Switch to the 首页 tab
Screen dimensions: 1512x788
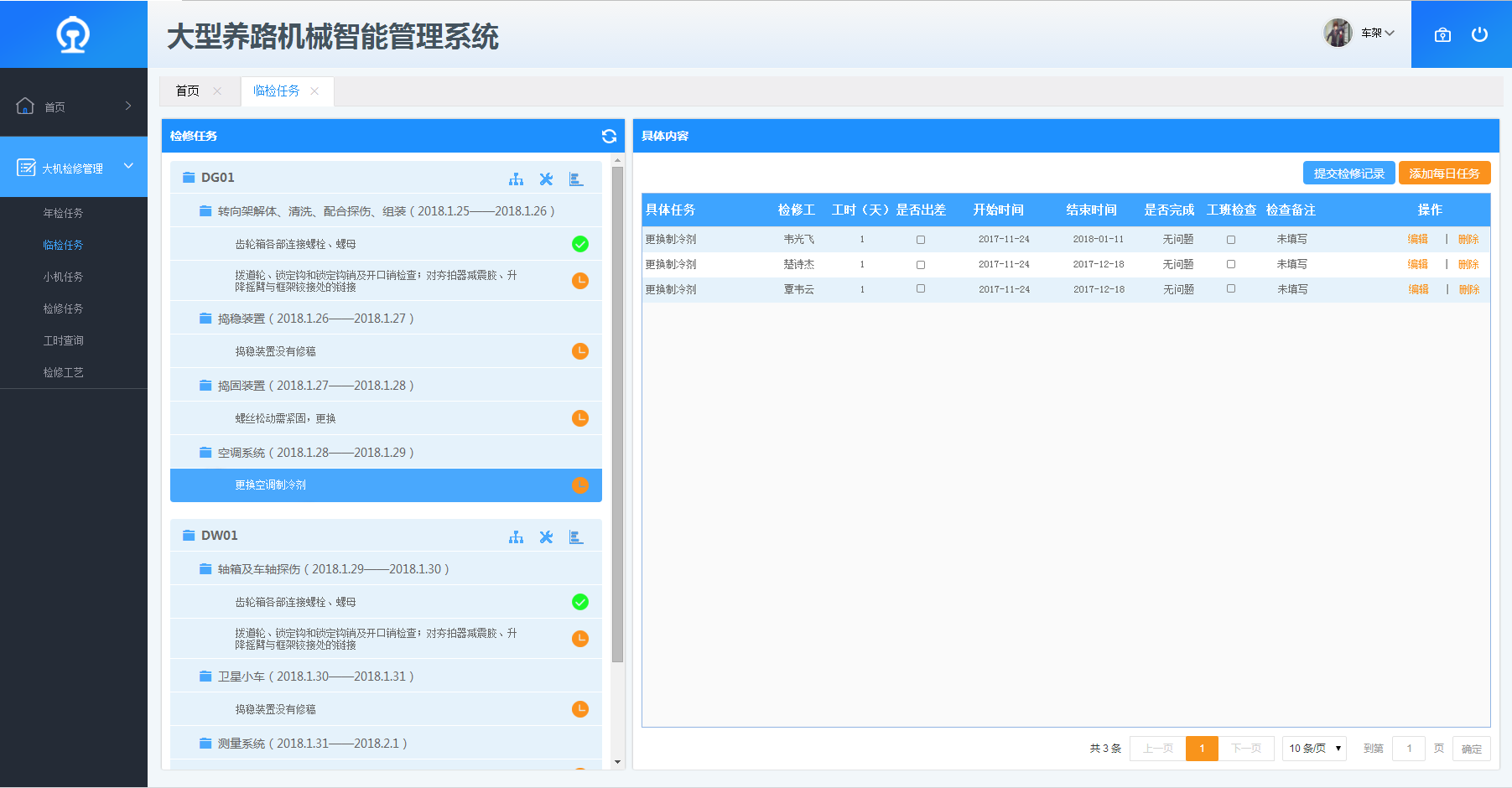tap(188, 91)
